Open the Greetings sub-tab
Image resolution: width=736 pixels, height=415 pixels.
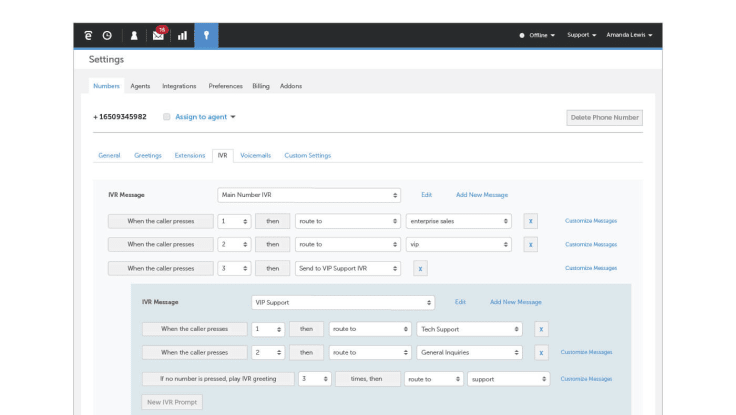[148, 155]
